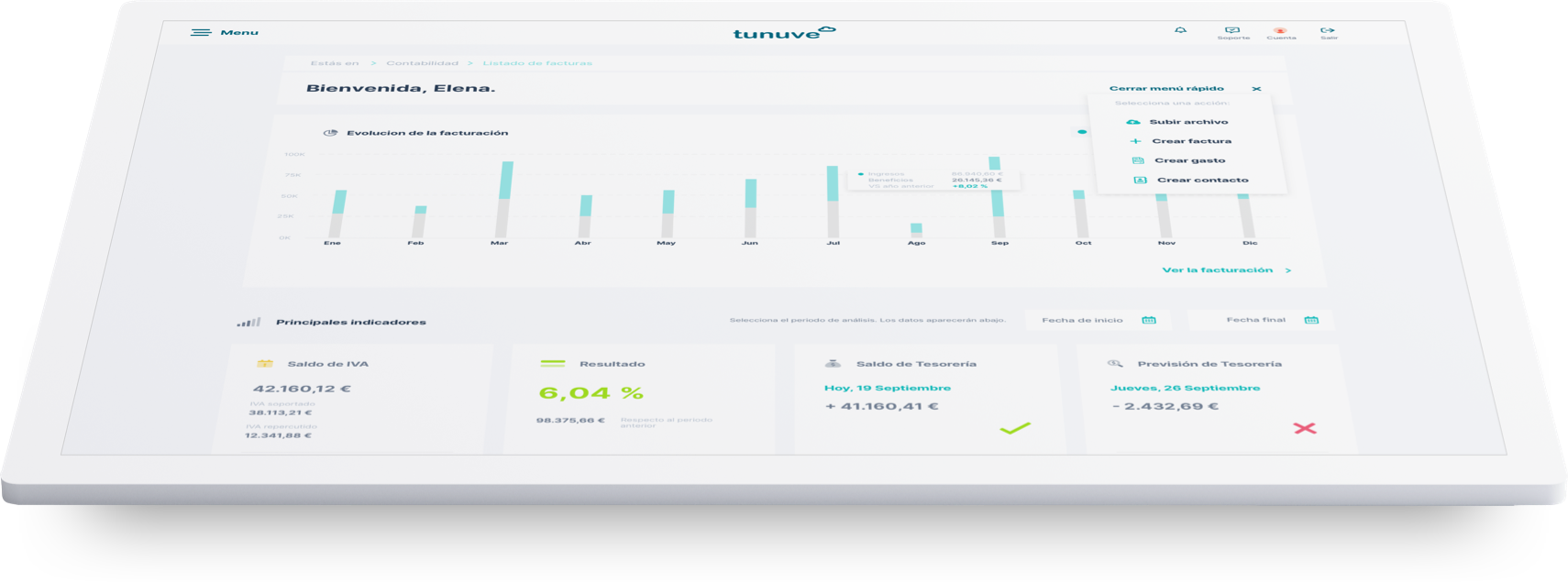The height and width of the screenshot is (583, 1568).
Task: Click the + 41.160,41 € treasury balance
Action: click(x=881, y=406)
